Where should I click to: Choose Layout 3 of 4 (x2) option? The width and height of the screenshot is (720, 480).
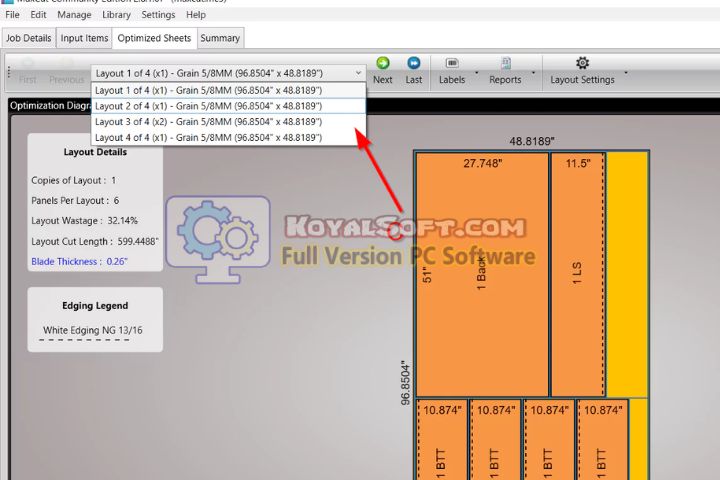coord(208,122)
